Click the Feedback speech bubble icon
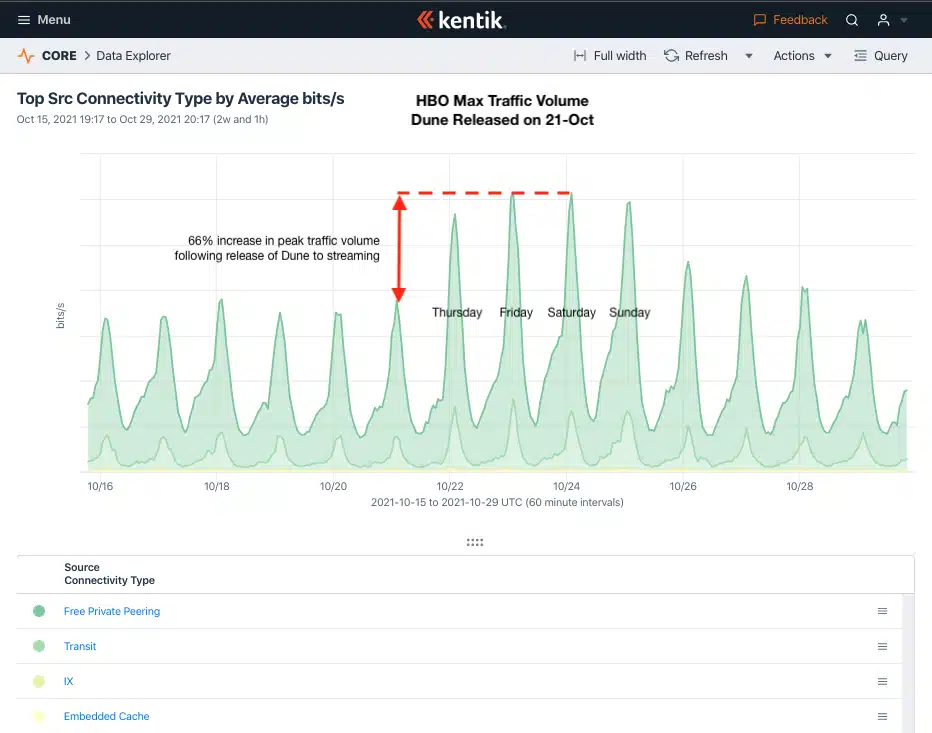 760,20
